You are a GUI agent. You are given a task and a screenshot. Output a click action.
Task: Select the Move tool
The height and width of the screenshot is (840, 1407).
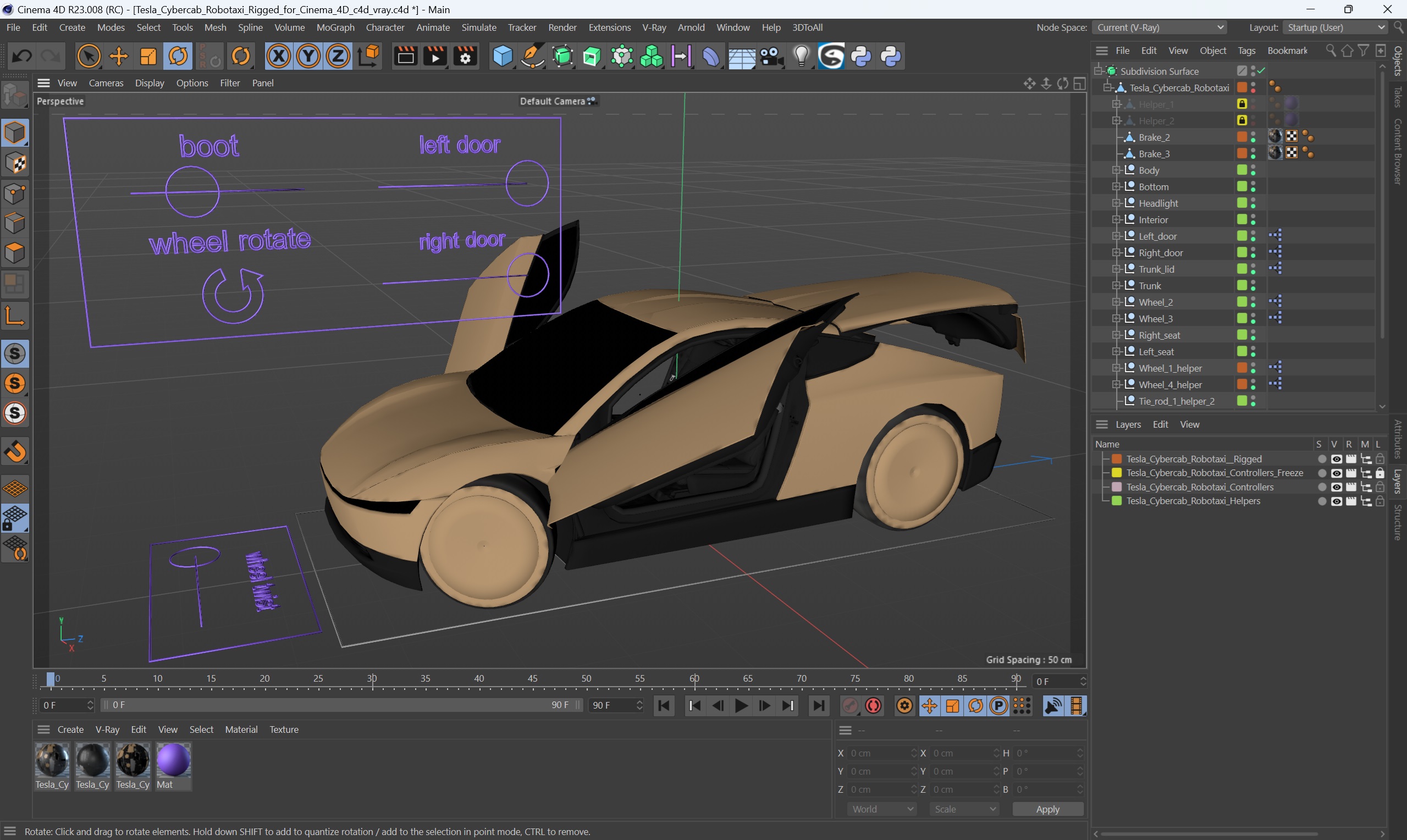[x=119, y=56]
